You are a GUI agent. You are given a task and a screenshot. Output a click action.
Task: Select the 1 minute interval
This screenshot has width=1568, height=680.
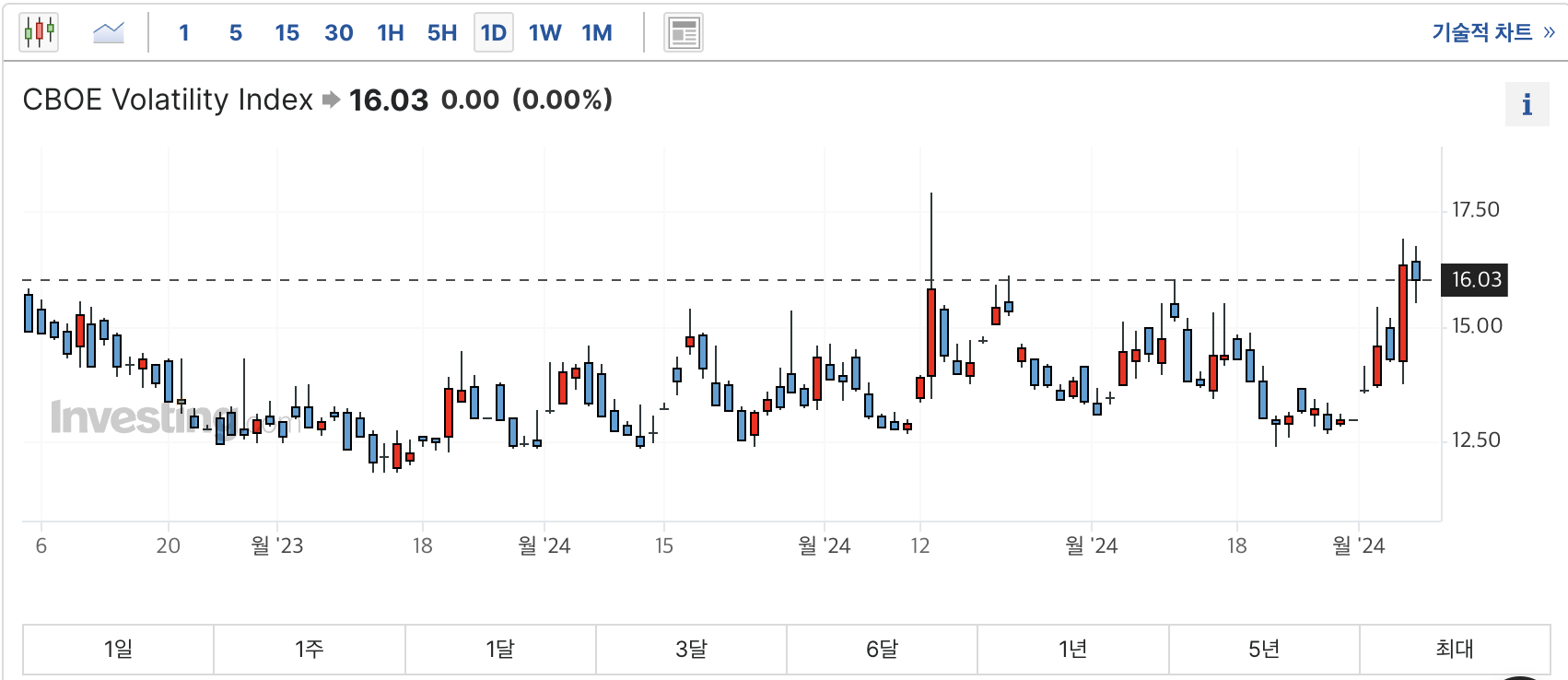[x=184, y=33]
